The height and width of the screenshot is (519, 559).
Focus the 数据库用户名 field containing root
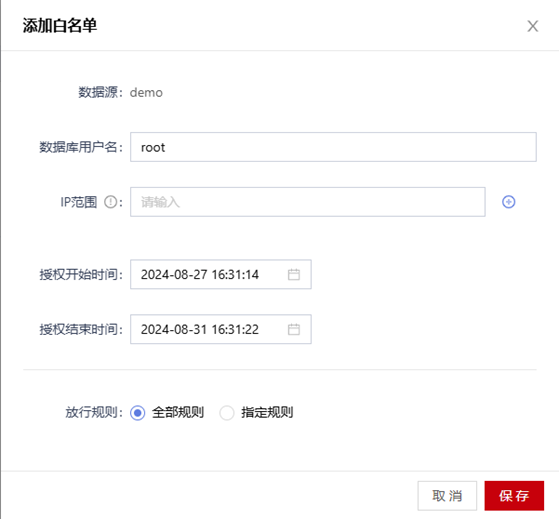(x=333, y=147)
